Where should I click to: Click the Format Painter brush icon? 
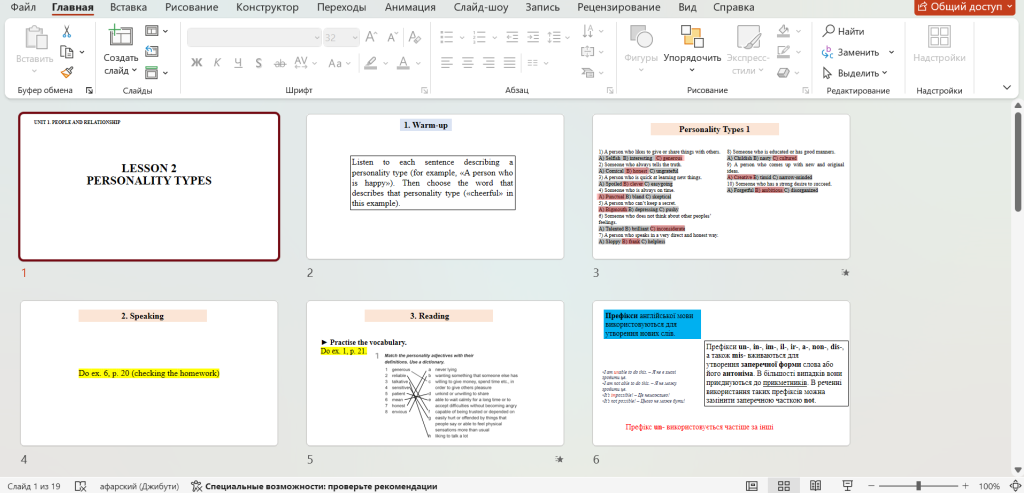[67, 71]
